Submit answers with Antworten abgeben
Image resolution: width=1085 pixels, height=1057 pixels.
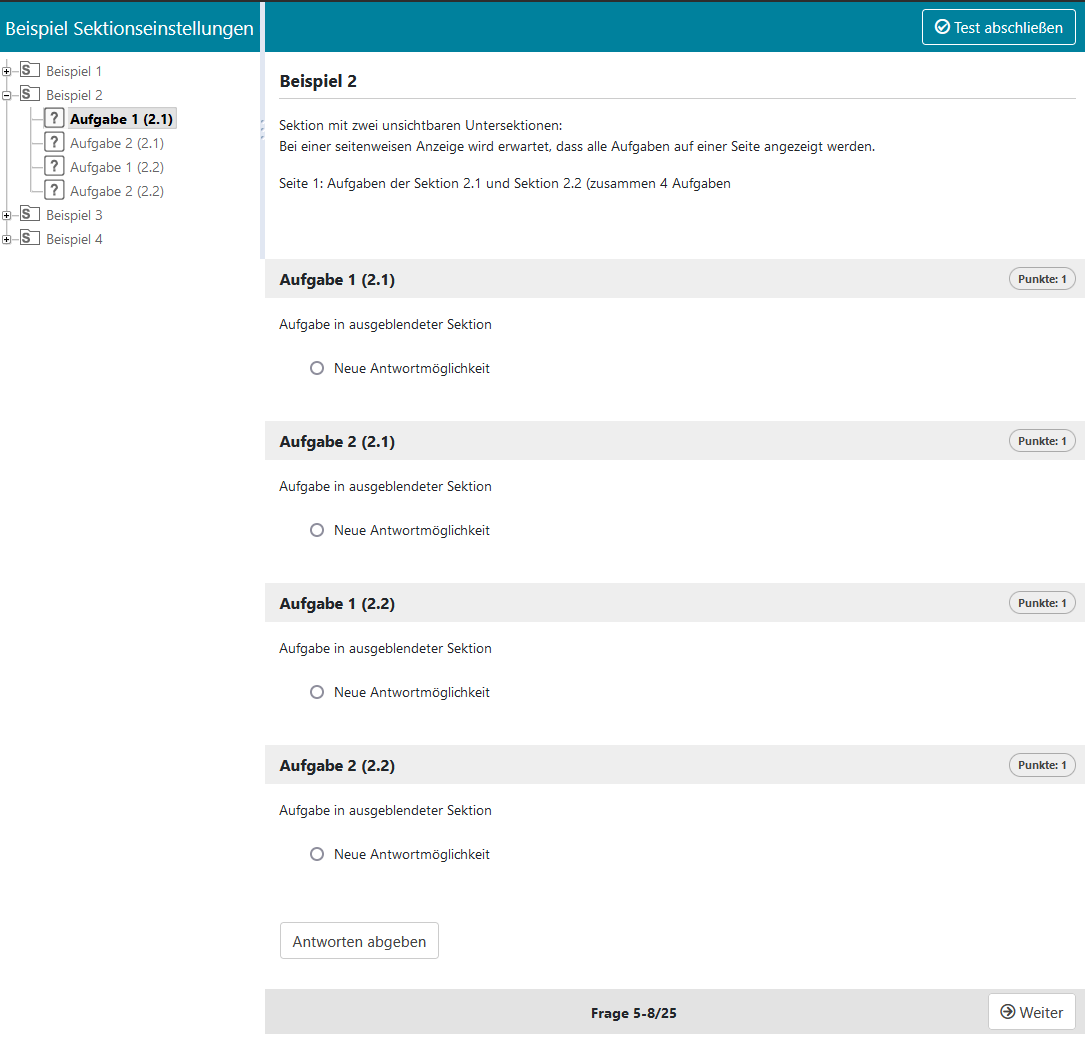click(359, 941)
